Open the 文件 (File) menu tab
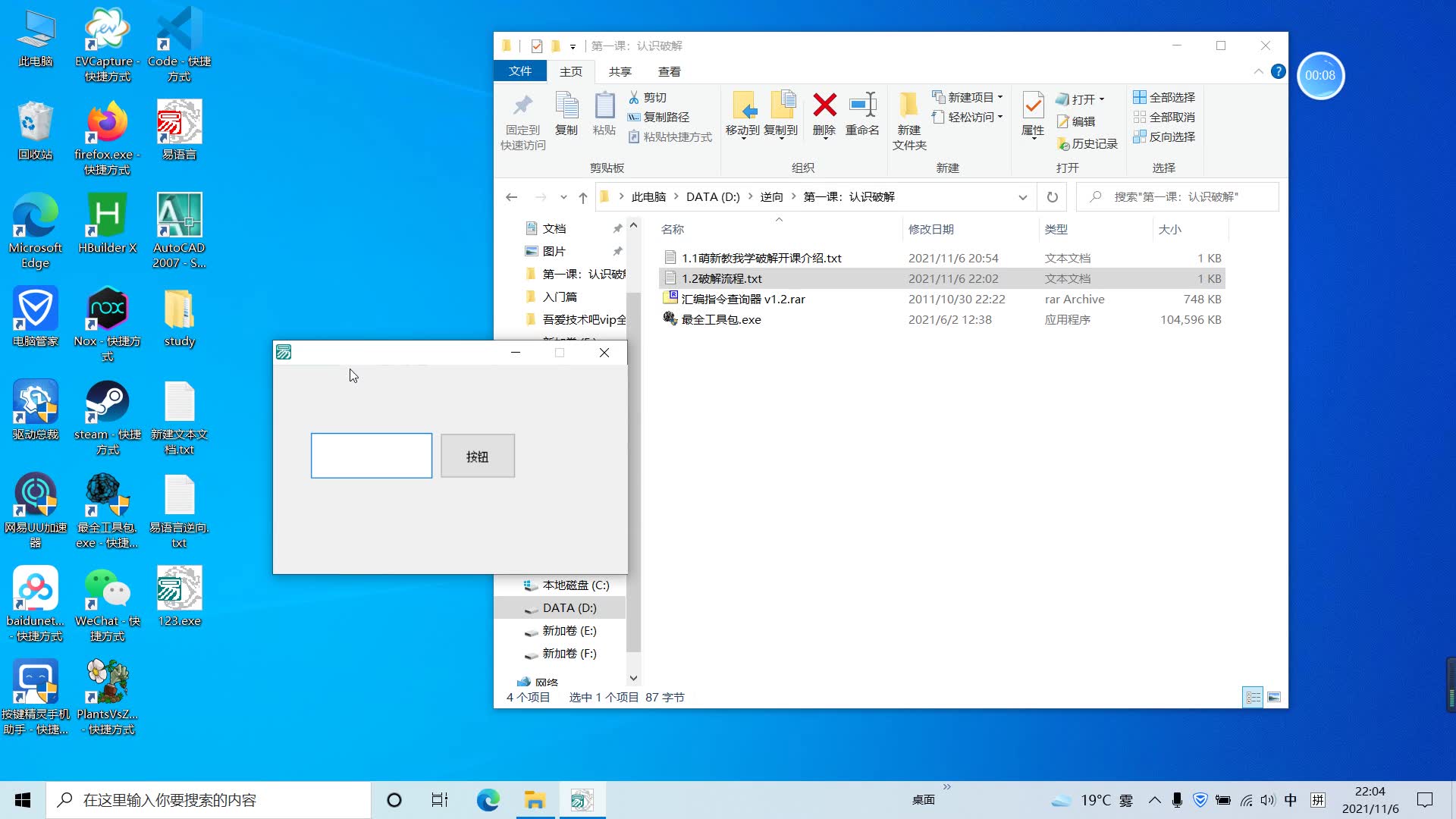The image size is (1456, 819). (x=519, y=71)
